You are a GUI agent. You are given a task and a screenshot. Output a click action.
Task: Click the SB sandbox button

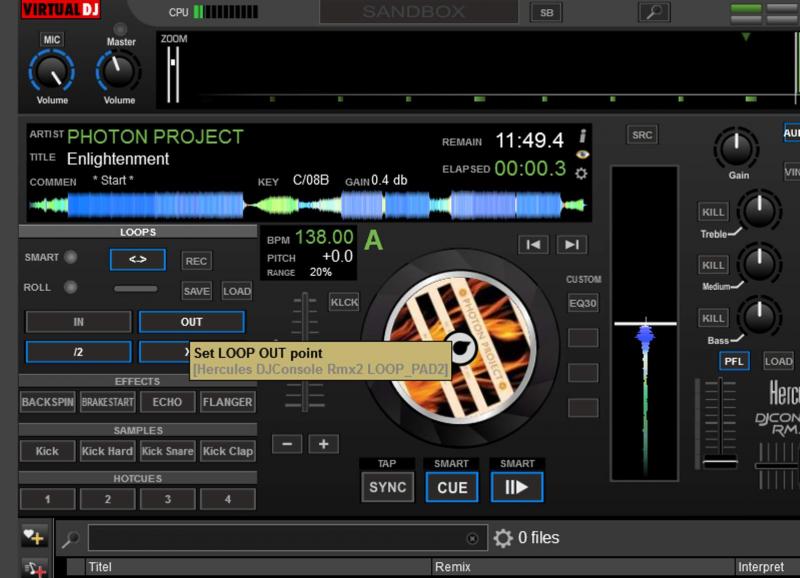[546, 12]
